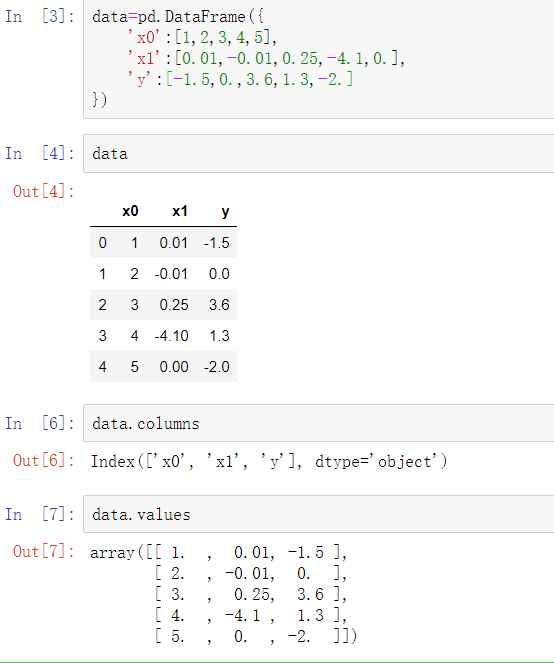Click the Out[4] output prompt
Image resolution: width=554 pixels, height=663 pixels.
pyautogui.click(x=44, y=191)
